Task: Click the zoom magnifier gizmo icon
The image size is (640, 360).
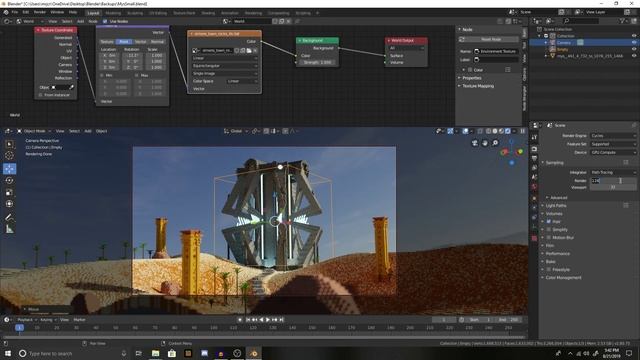Action: pyautogui.click(x=495, y=143)
